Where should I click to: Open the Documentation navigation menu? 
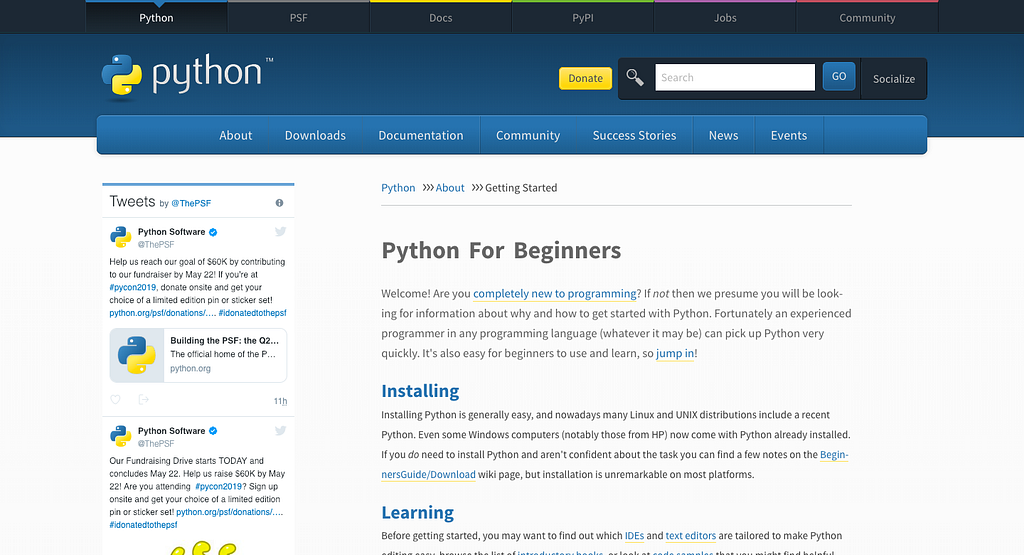(421, 135)
